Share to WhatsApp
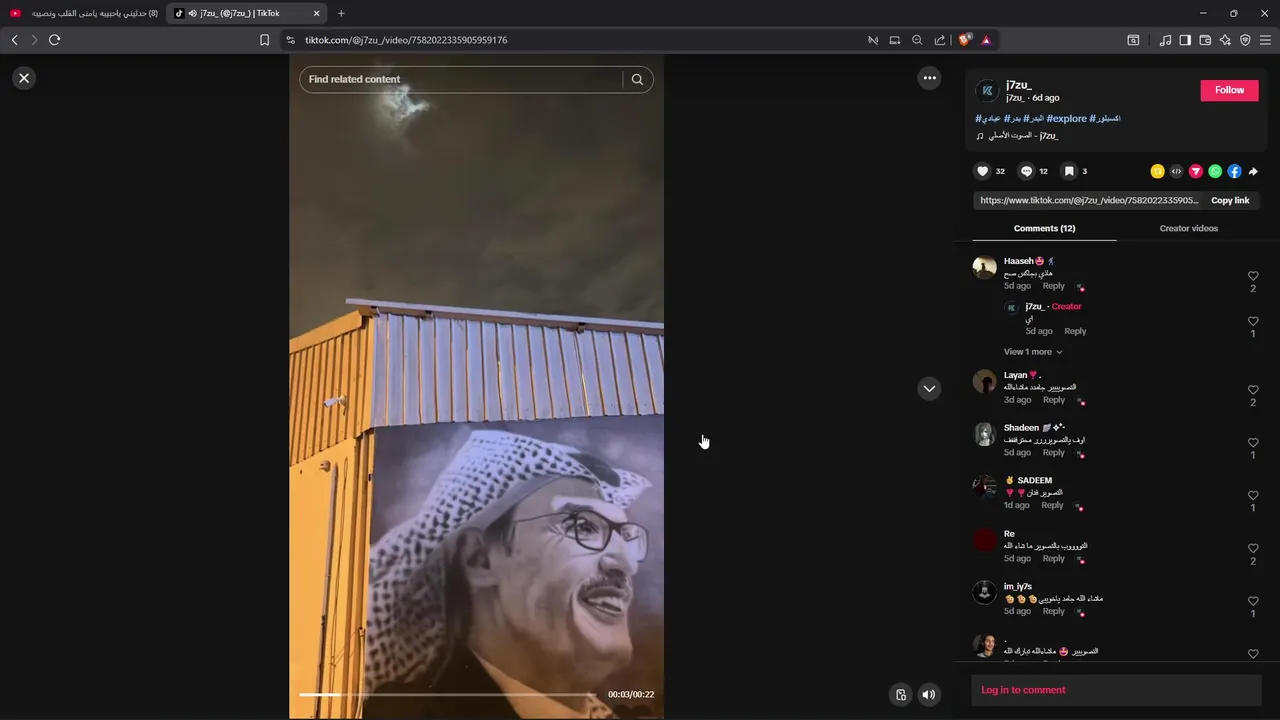This screenshot has height=720, width=1280. tap(1215, 171)
